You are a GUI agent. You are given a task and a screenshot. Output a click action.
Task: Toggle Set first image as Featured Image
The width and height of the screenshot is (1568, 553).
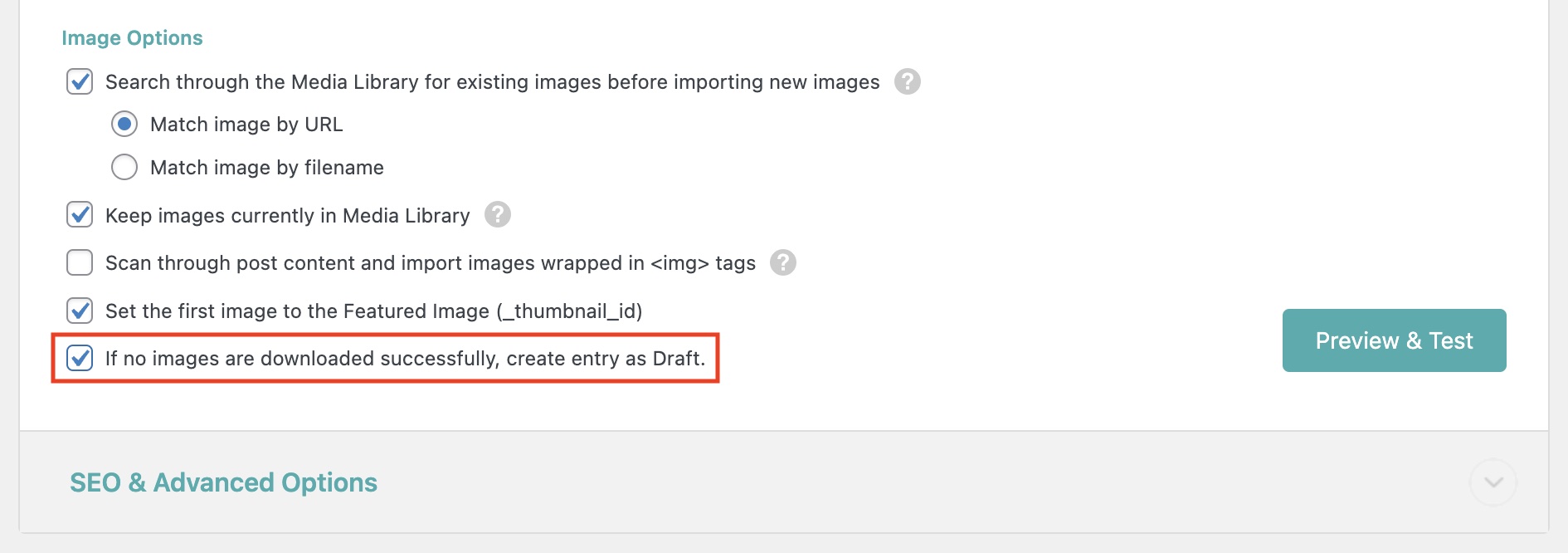pyautogui.click(x=80, y=311)
